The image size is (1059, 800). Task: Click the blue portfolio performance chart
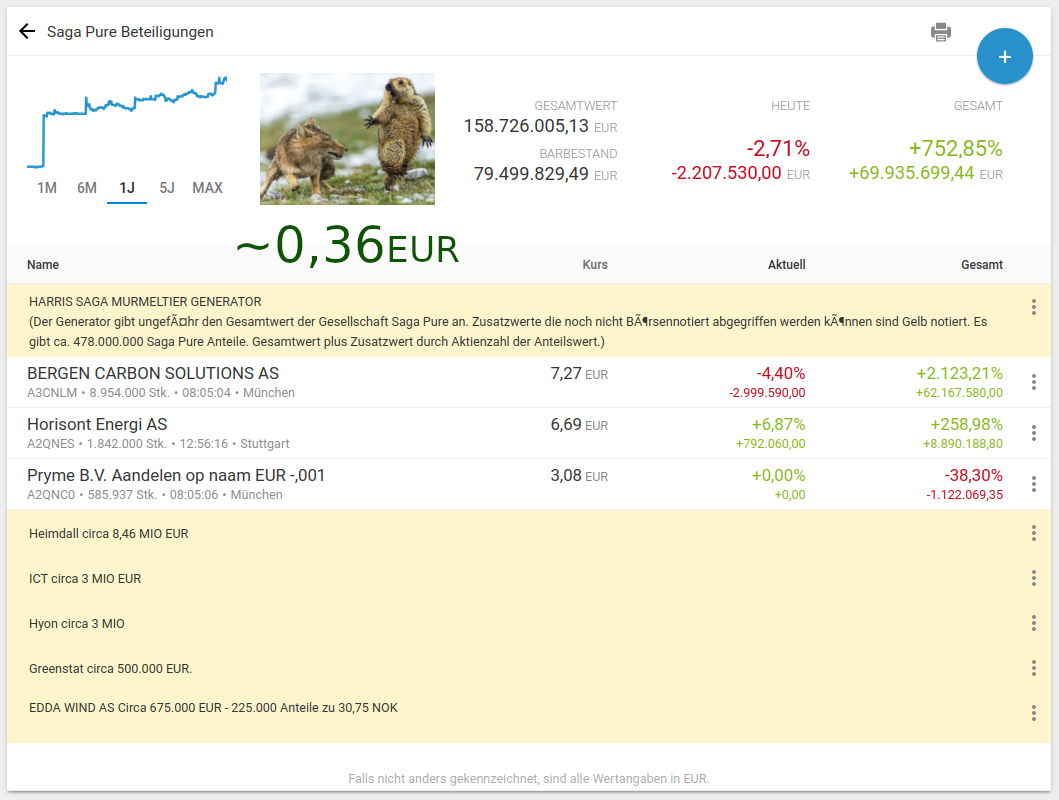tap(127, 122)
